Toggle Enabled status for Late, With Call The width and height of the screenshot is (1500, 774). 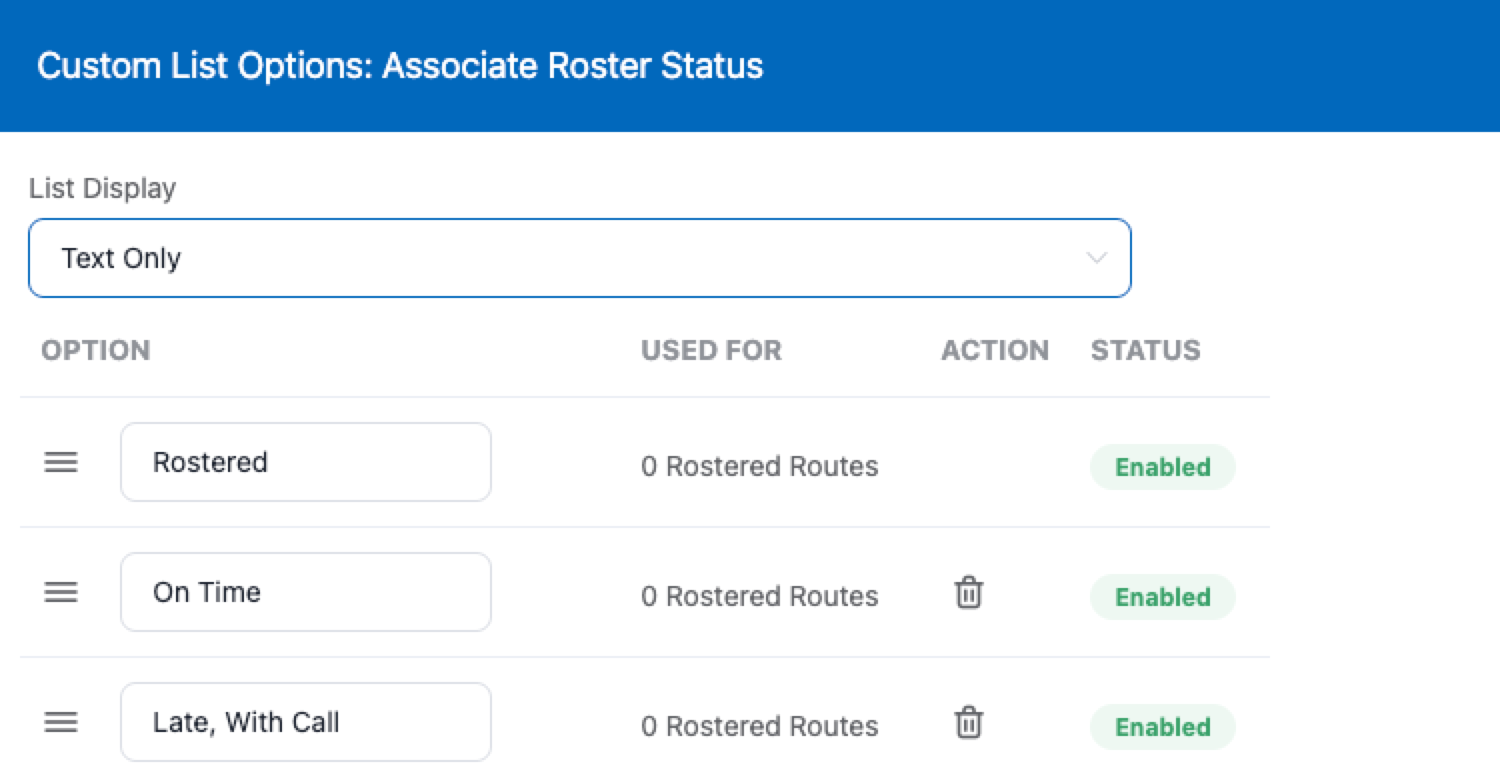pos(1162,727)
